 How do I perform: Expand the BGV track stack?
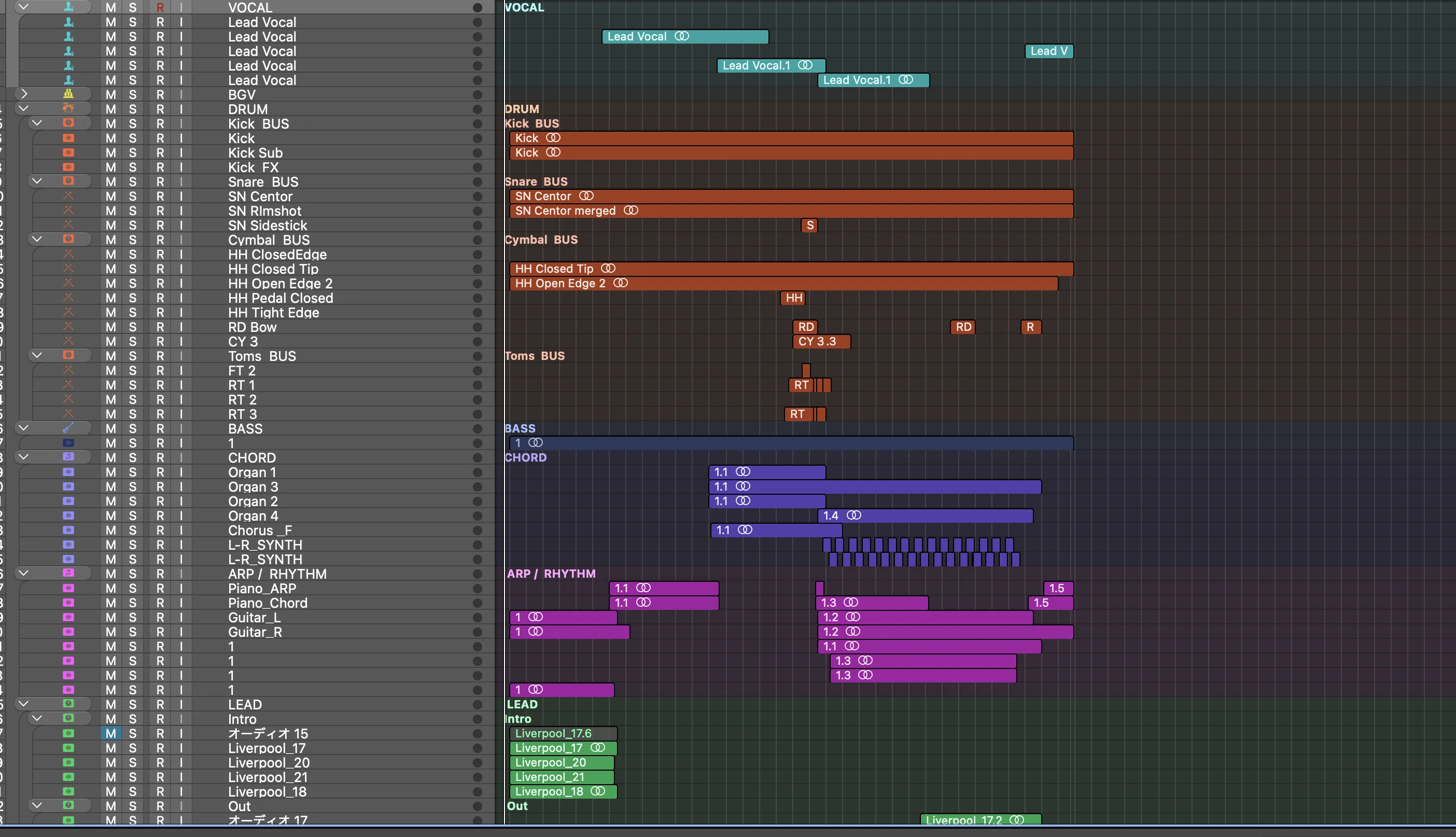(x=23, y=94)
